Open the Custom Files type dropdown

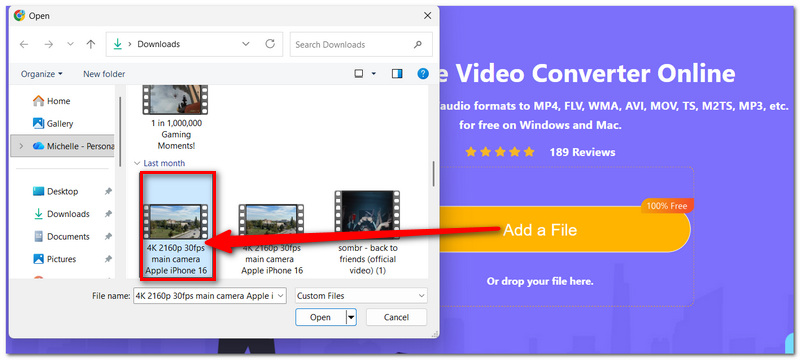361,296
